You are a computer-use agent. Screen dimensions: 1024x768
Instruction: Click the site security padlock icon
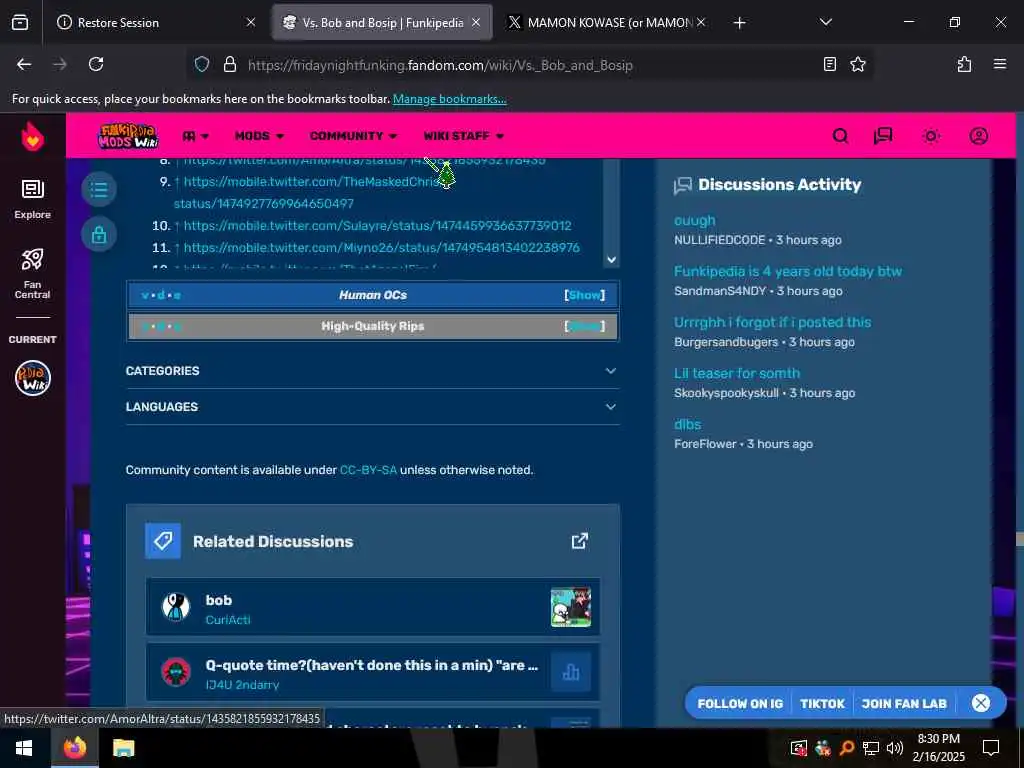229,65
